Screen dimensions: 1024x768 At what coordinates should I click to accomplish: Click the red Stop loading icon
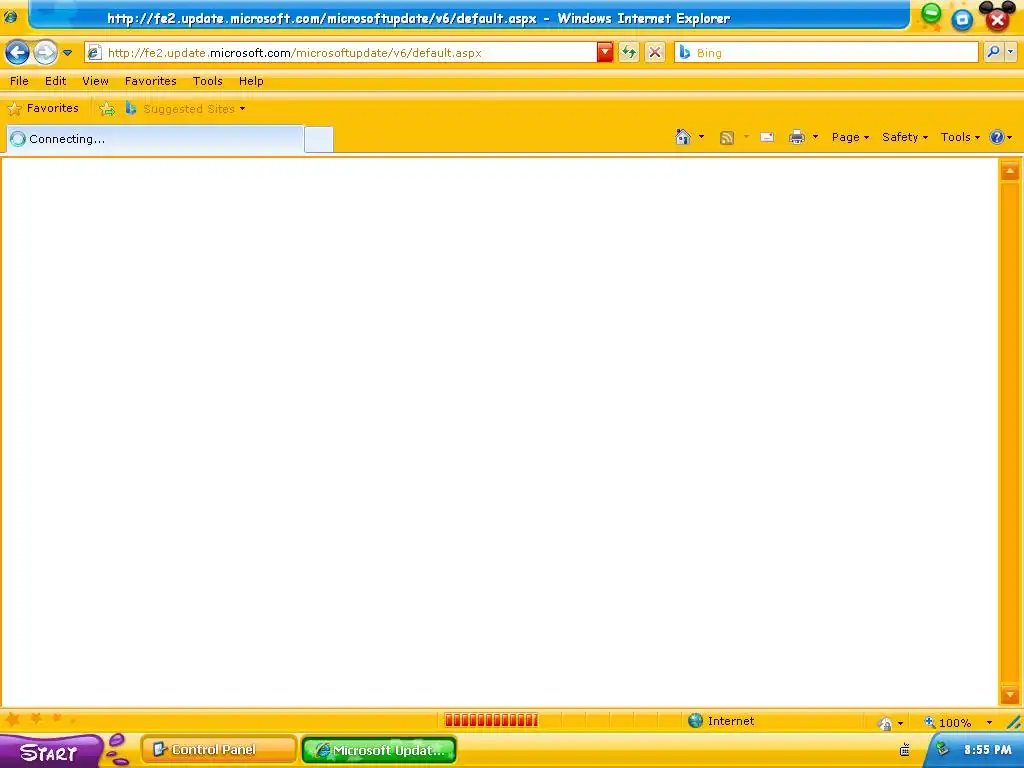coord(655,52)
